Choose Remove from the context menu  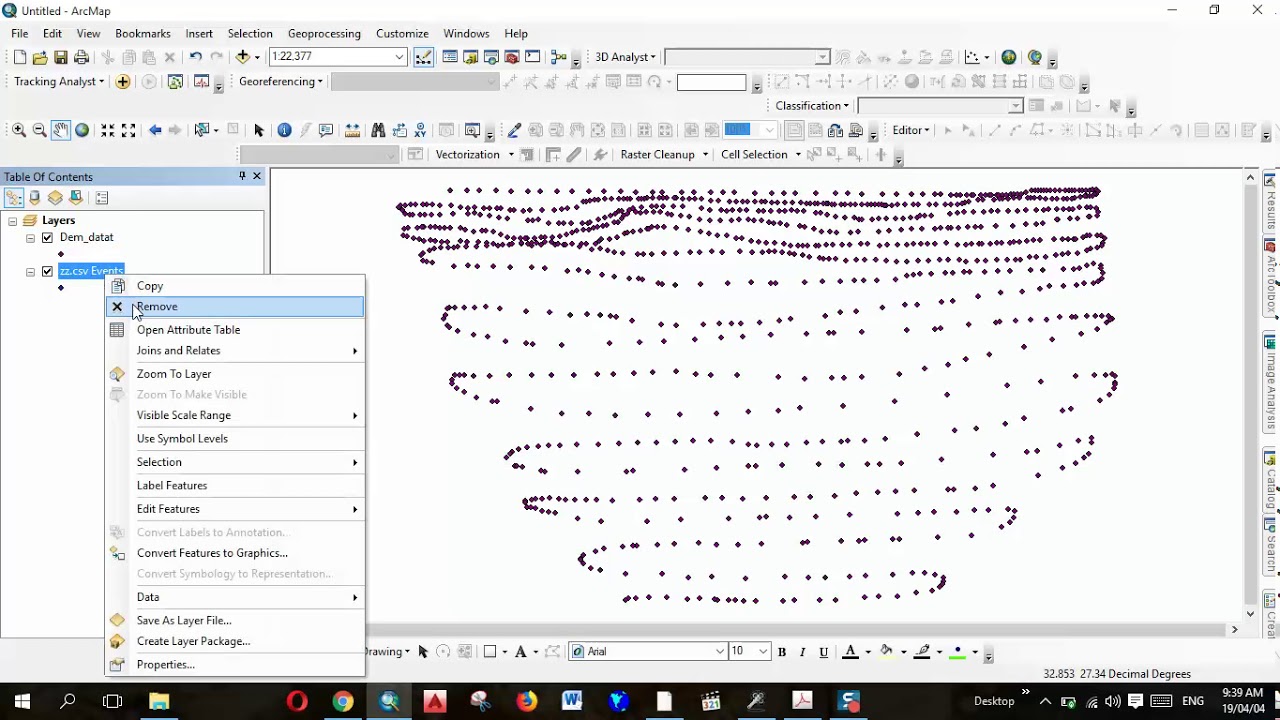click(235, 307)
